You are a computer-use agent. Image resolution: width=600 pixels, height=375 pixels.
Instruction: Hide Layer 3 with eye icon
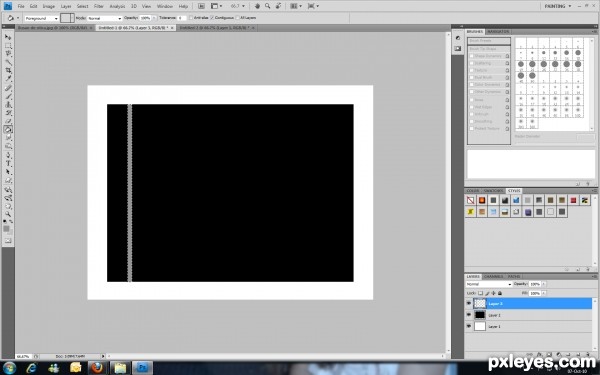coord(469,303)
